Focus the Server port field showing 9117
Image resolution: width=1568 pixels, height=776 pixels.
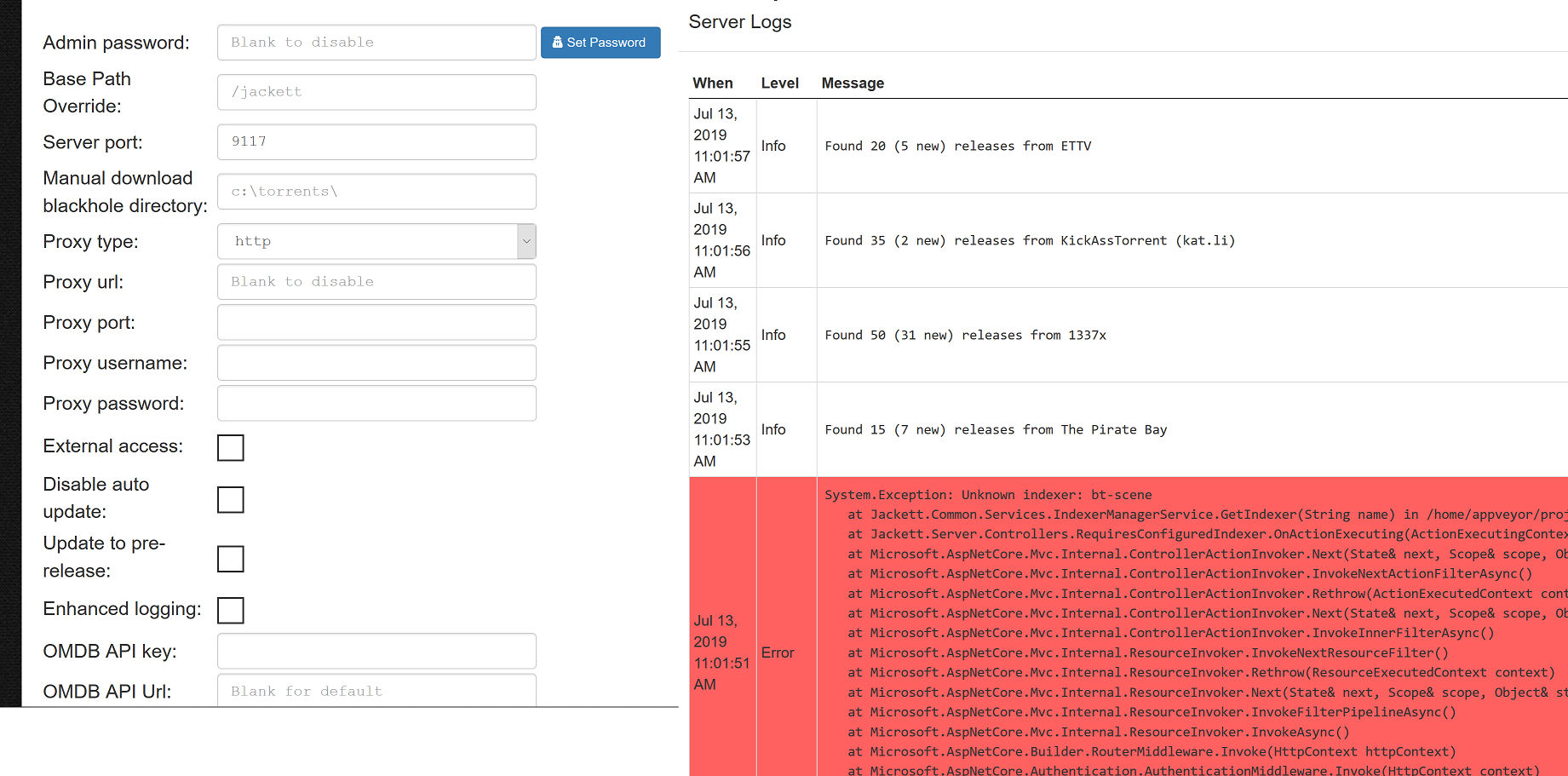[x=376, y=141]
